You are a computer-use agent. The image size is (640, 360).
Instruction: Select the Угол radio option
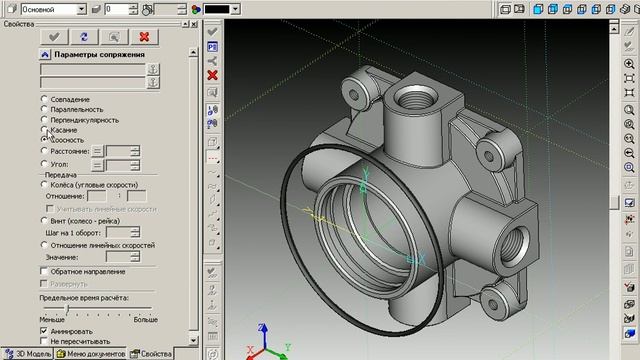click(x=44, y=164)
